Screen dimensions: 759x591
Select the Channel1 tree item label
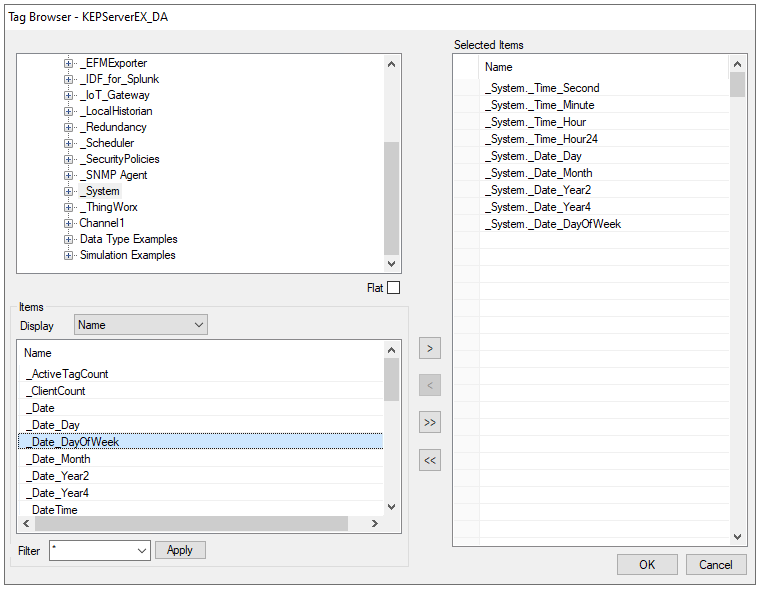(102, 223)
